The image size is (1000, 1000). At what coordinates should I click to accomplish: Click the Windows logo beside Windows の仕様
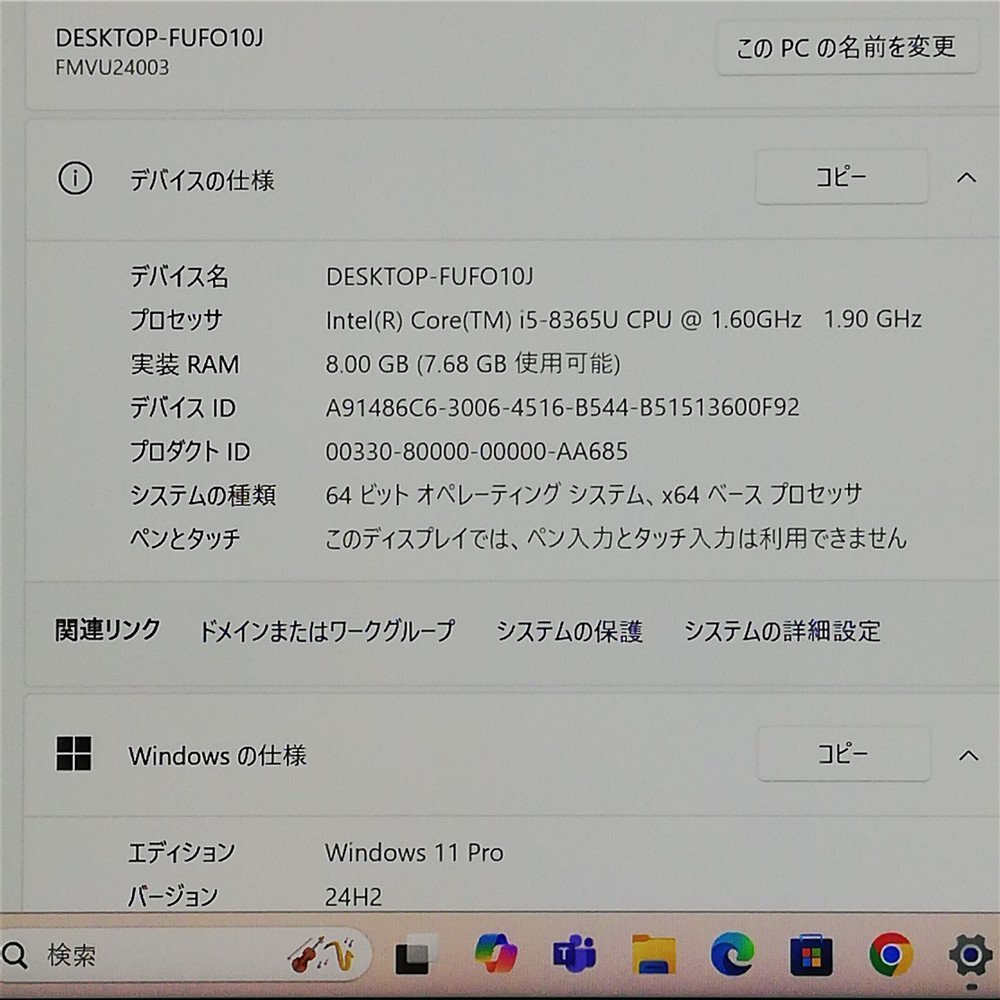coord(74,754)
